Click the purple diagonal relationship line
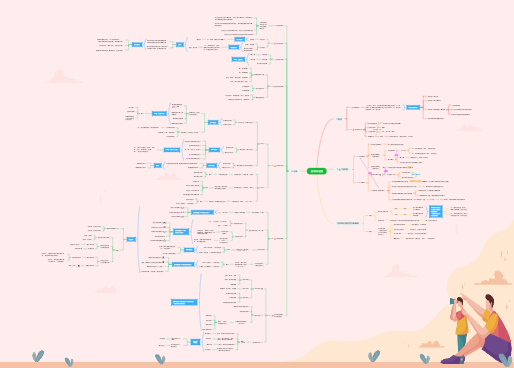Image resolution: width=514 pixels, height=368 pixels. pyautogui.click(x=369, y=173)
